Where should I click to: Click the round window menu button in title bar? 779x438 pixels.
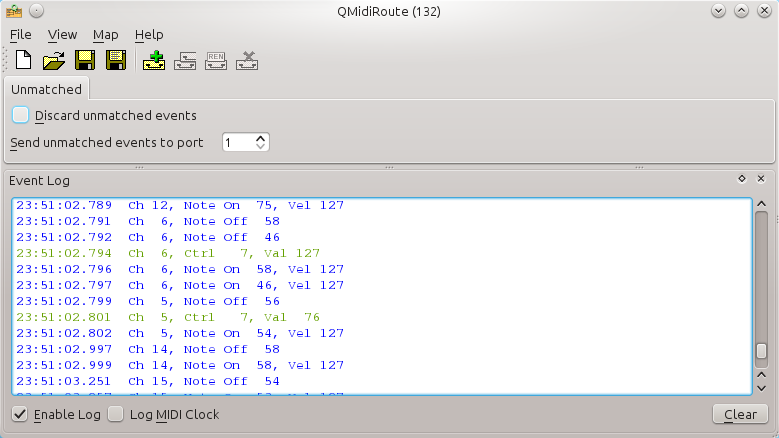(36, 10)
